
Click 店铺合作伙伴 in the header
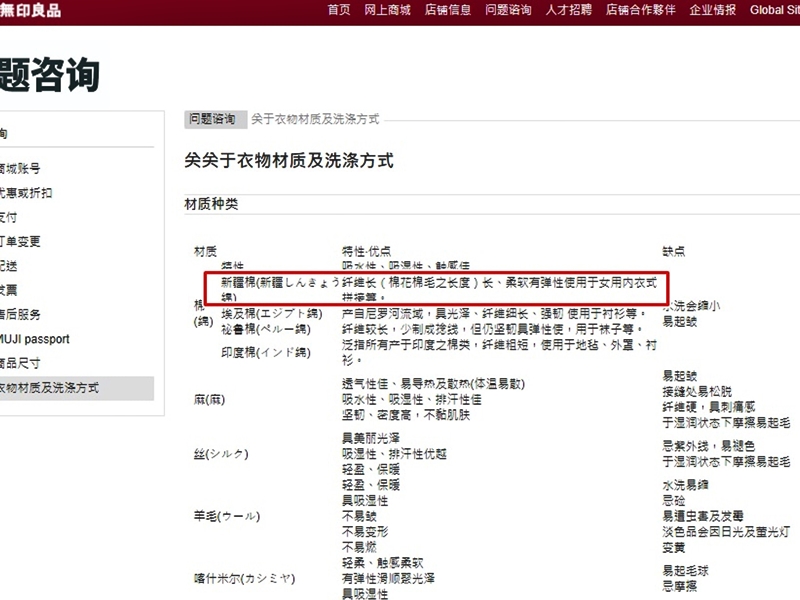pyautogui.click(x=640, y=10)
